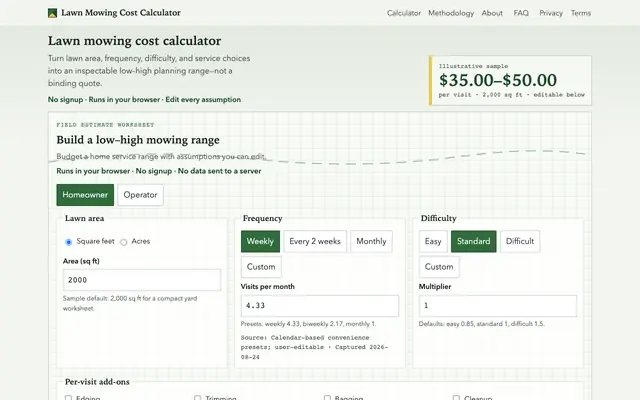640x400 pixels.
Task: Select the Homeowner mode tab
Action: click(x=85, y=195)
